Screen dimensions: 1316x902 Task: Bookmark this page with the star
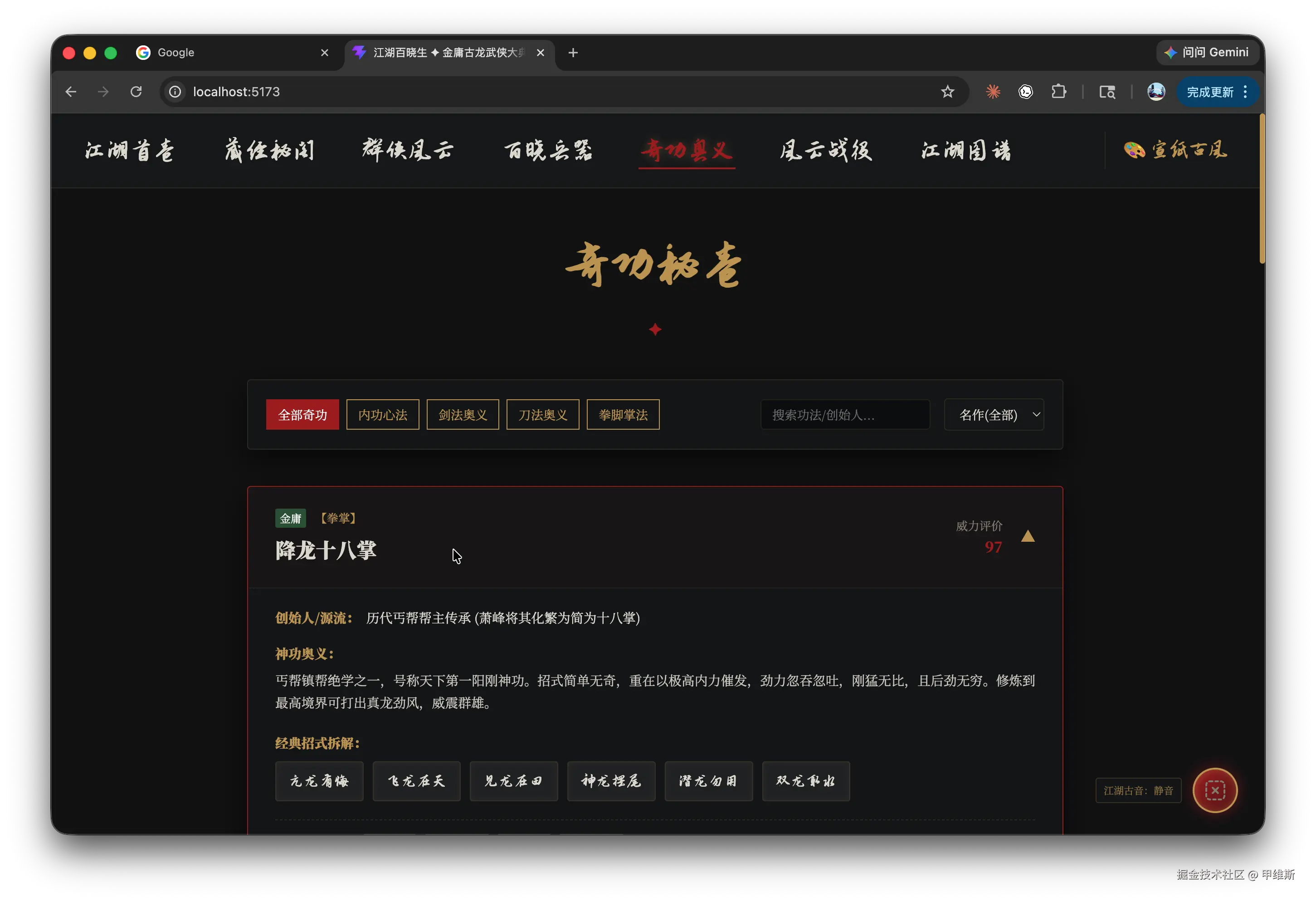click(x=947, y=92)
